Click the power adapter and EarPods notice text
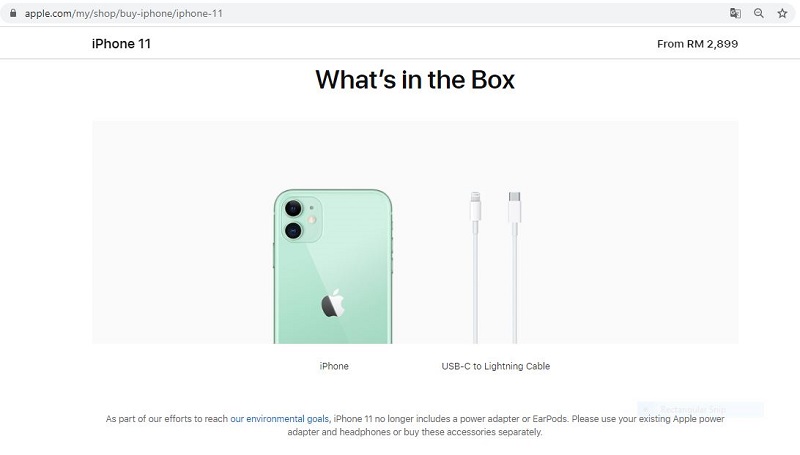This screenshot has height=455, width=800. click(x=415, y=425)
